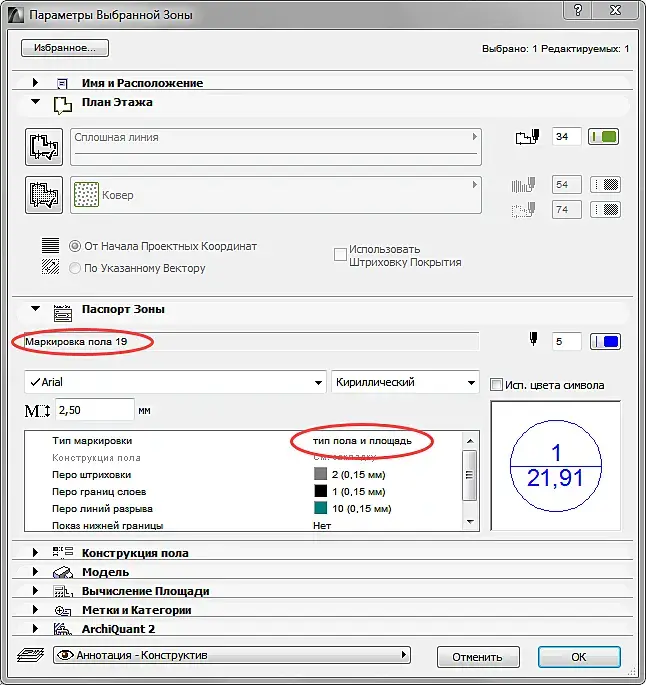Click the project origin hatch orientation icon
The width and height of the screenshot is (646, 685).
pyautogui.click(x=50, y=246)
